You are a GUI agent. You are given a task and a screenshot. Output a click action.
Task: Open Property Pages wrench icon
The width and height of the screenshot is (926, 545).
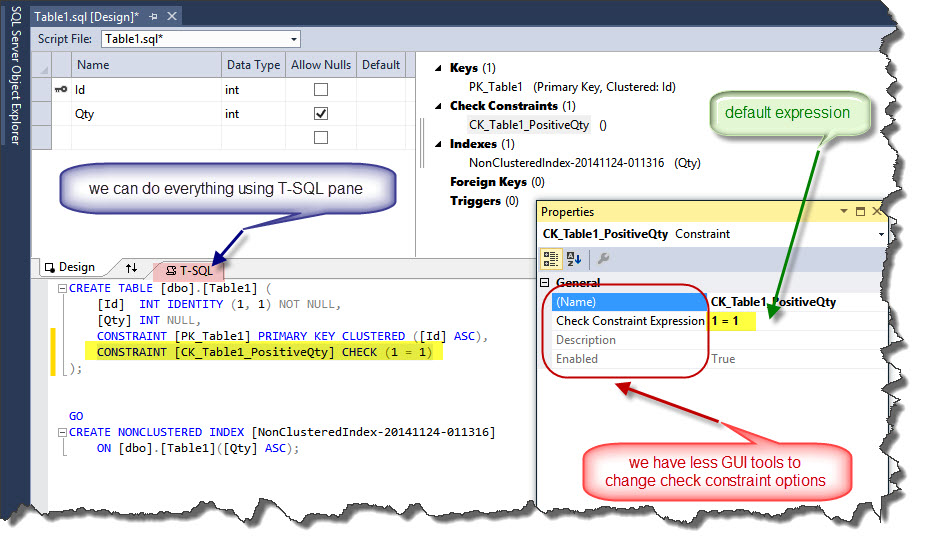point(603,258)
